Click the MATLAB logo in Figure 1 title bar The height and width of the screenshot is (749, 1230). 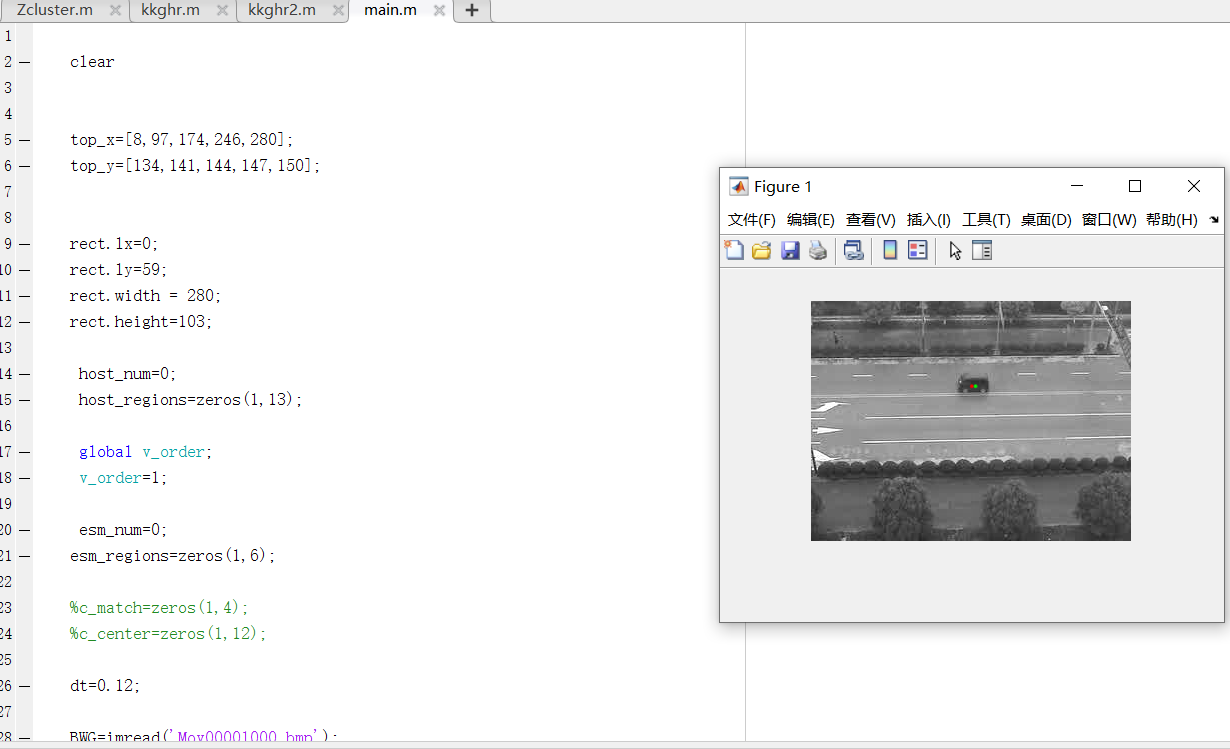[738, 186]
